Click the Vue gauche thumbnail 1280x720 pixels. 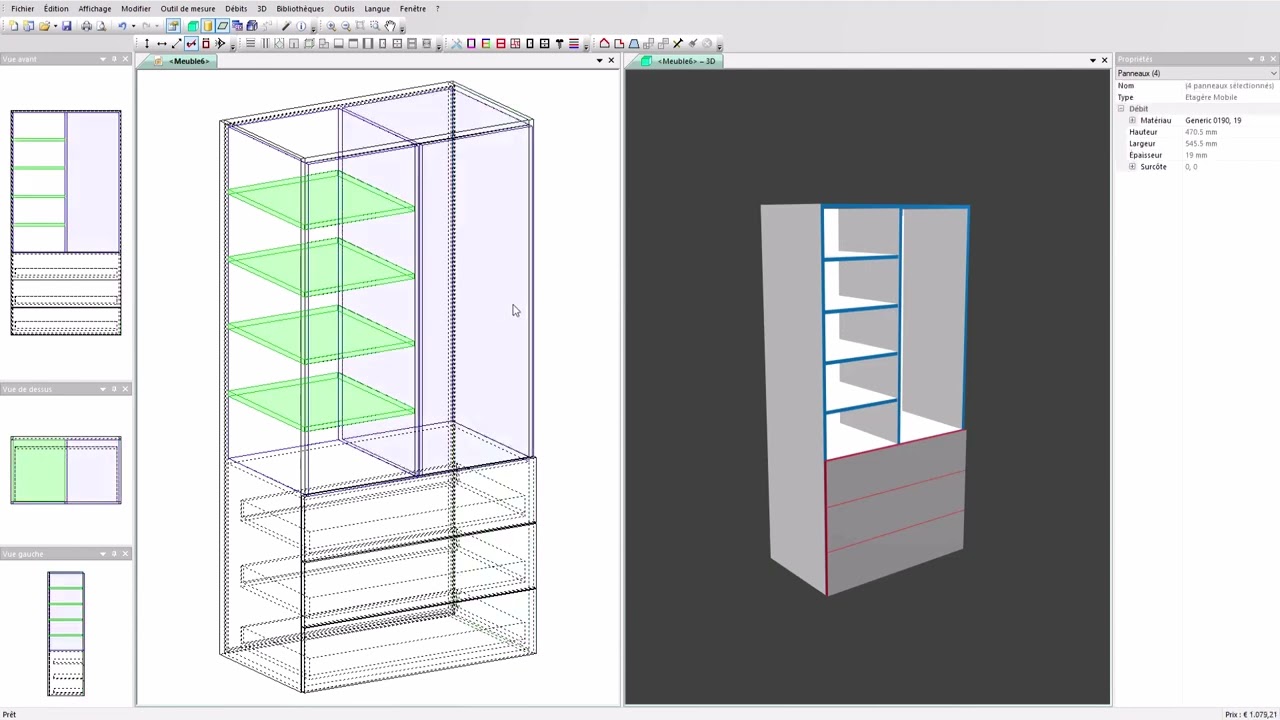66,633
